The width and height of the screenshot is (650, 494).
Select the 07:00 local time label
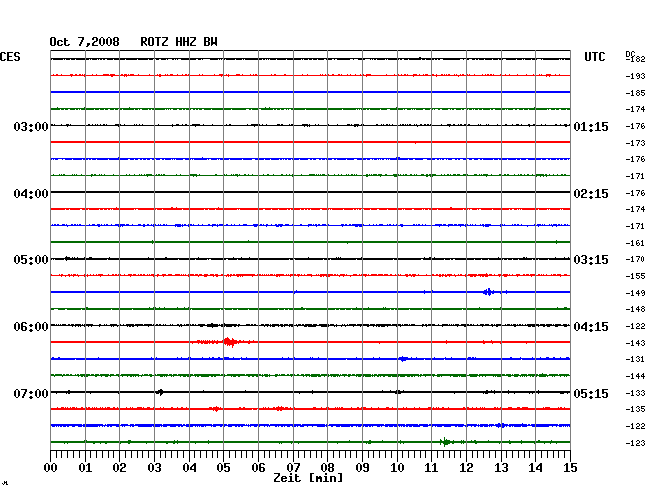(31, 393)
